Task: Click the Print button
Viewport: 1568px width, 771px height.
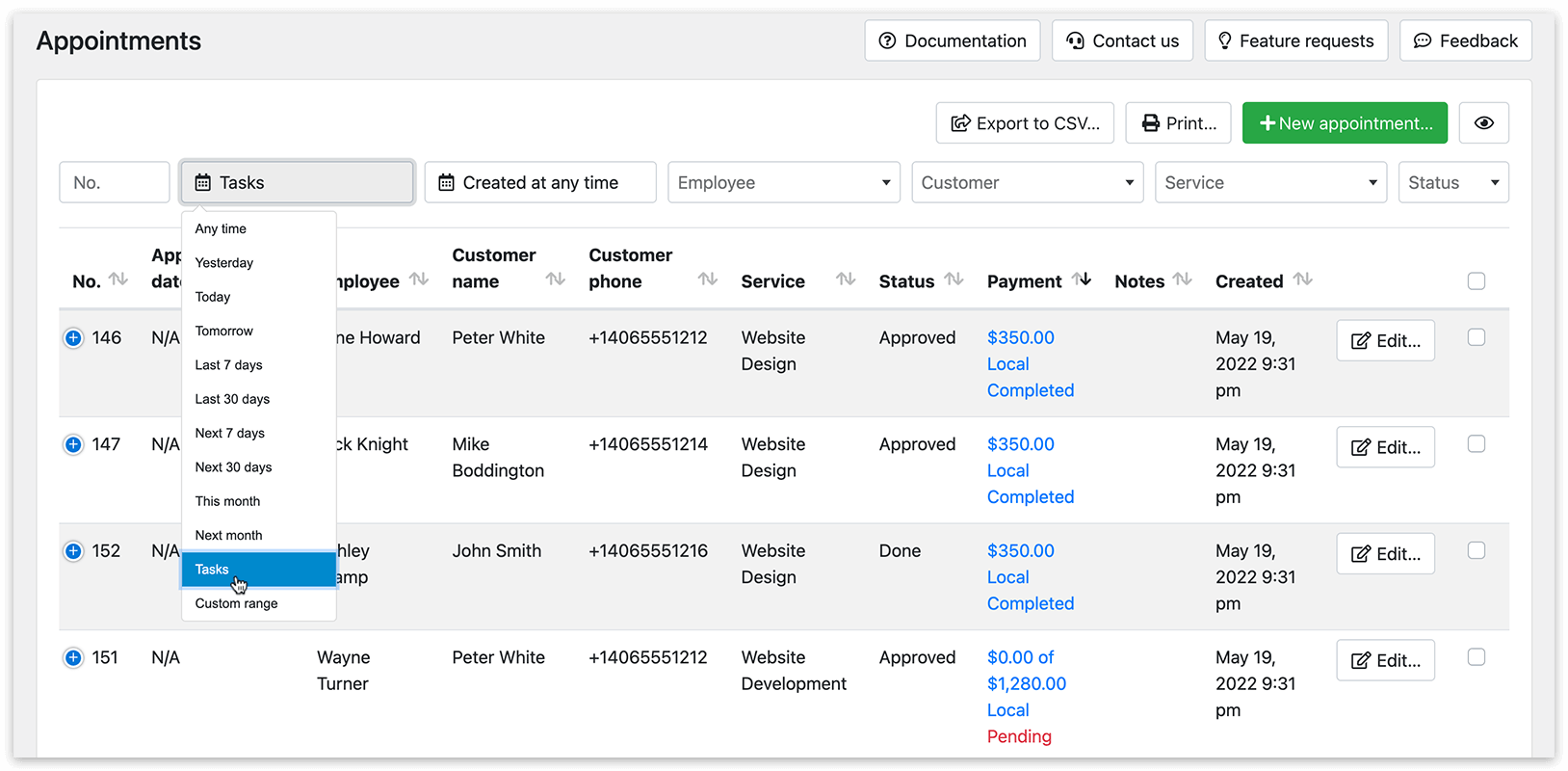Action: 1178,123
